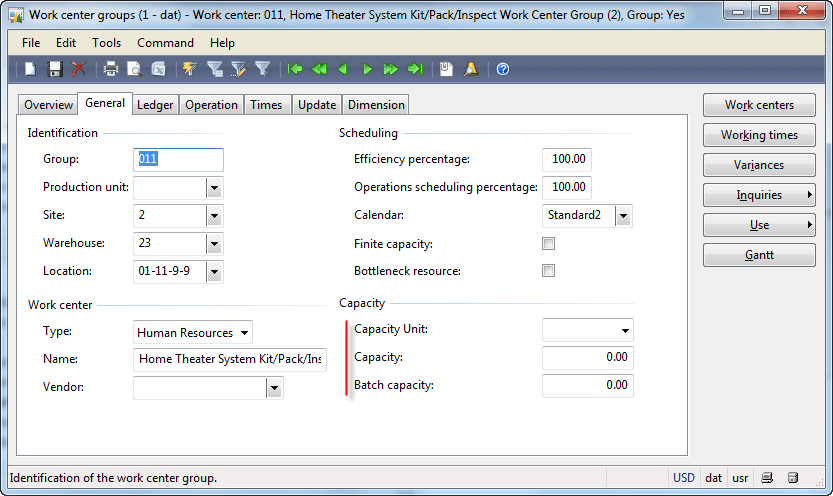Go to next record arrow icon
Viewport: 833px width, 496px height.
(367, 69)
